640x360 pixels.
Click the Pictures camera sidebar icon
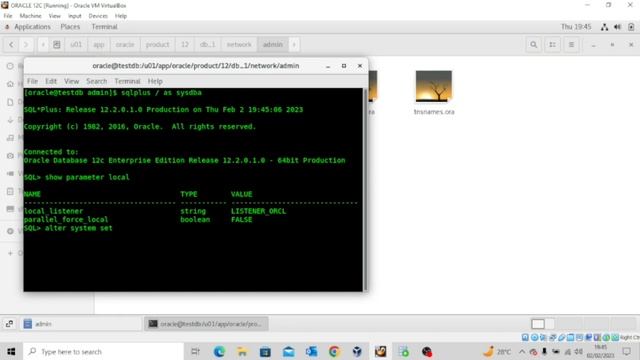(10, 156)
